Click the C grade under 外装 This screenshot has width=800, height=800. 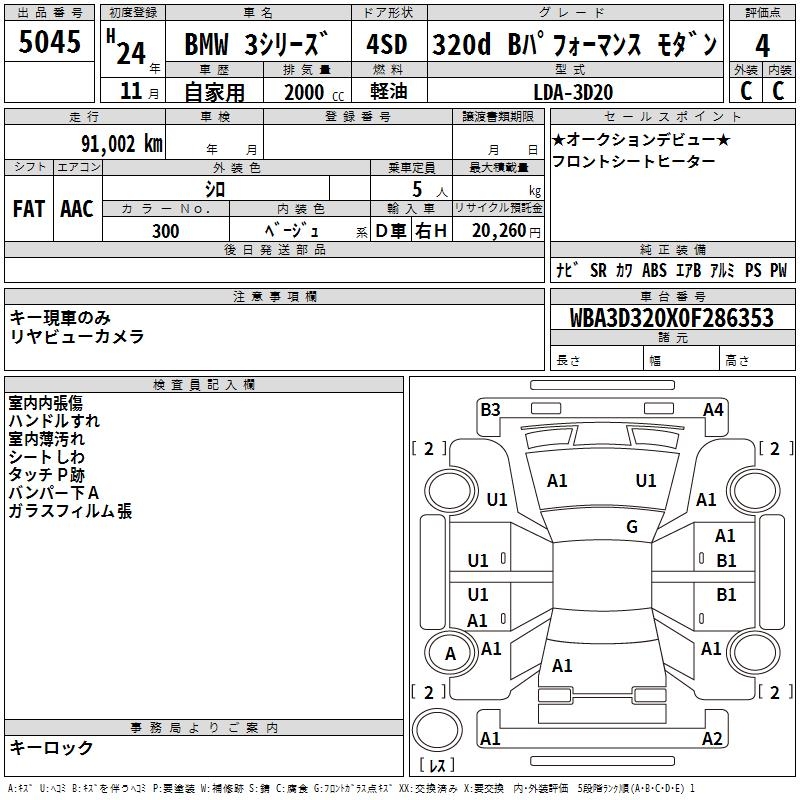(746, 91)
